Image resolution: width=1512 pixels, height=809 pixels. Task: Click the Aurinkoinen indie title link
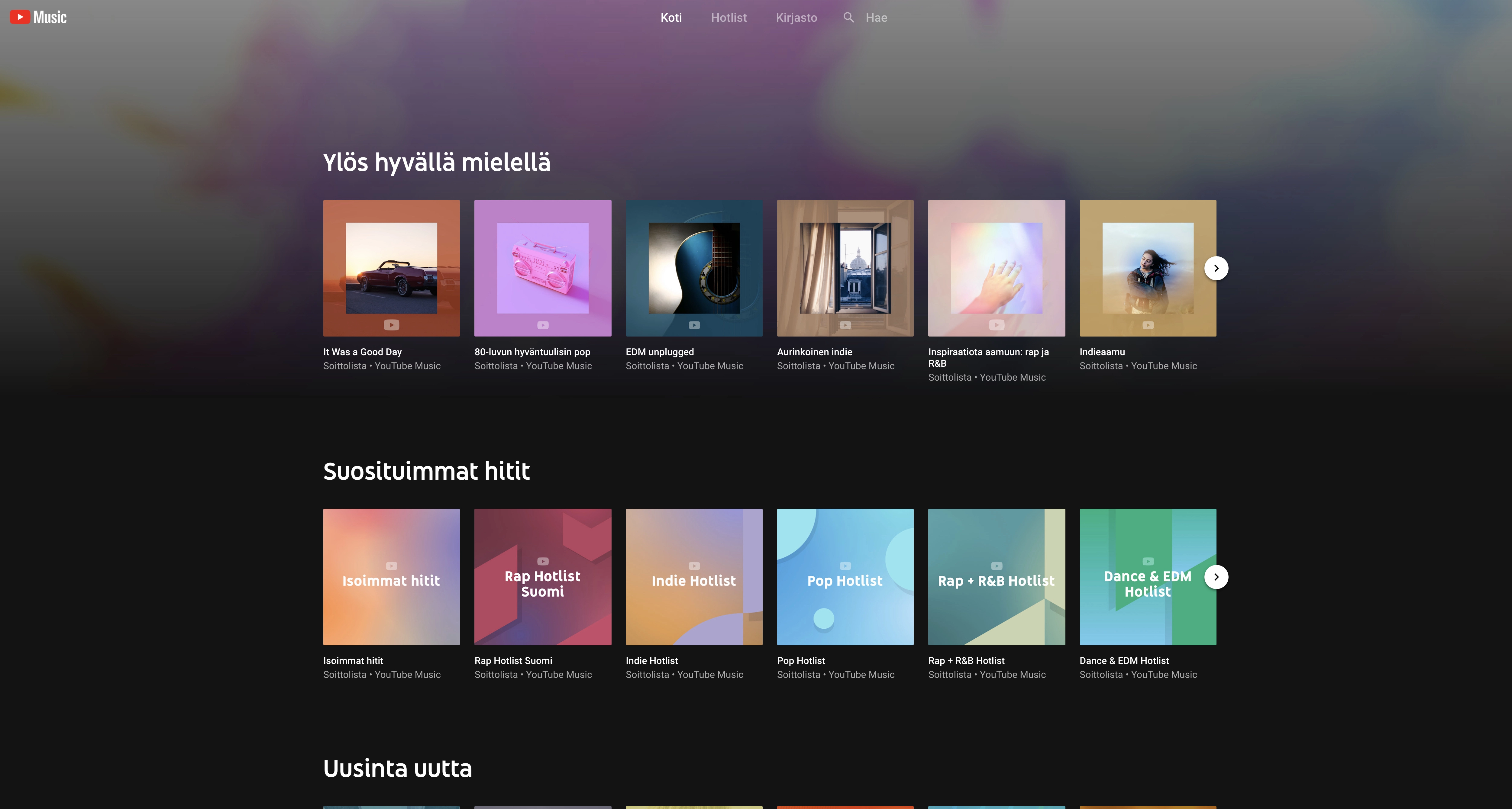(814, 352)
